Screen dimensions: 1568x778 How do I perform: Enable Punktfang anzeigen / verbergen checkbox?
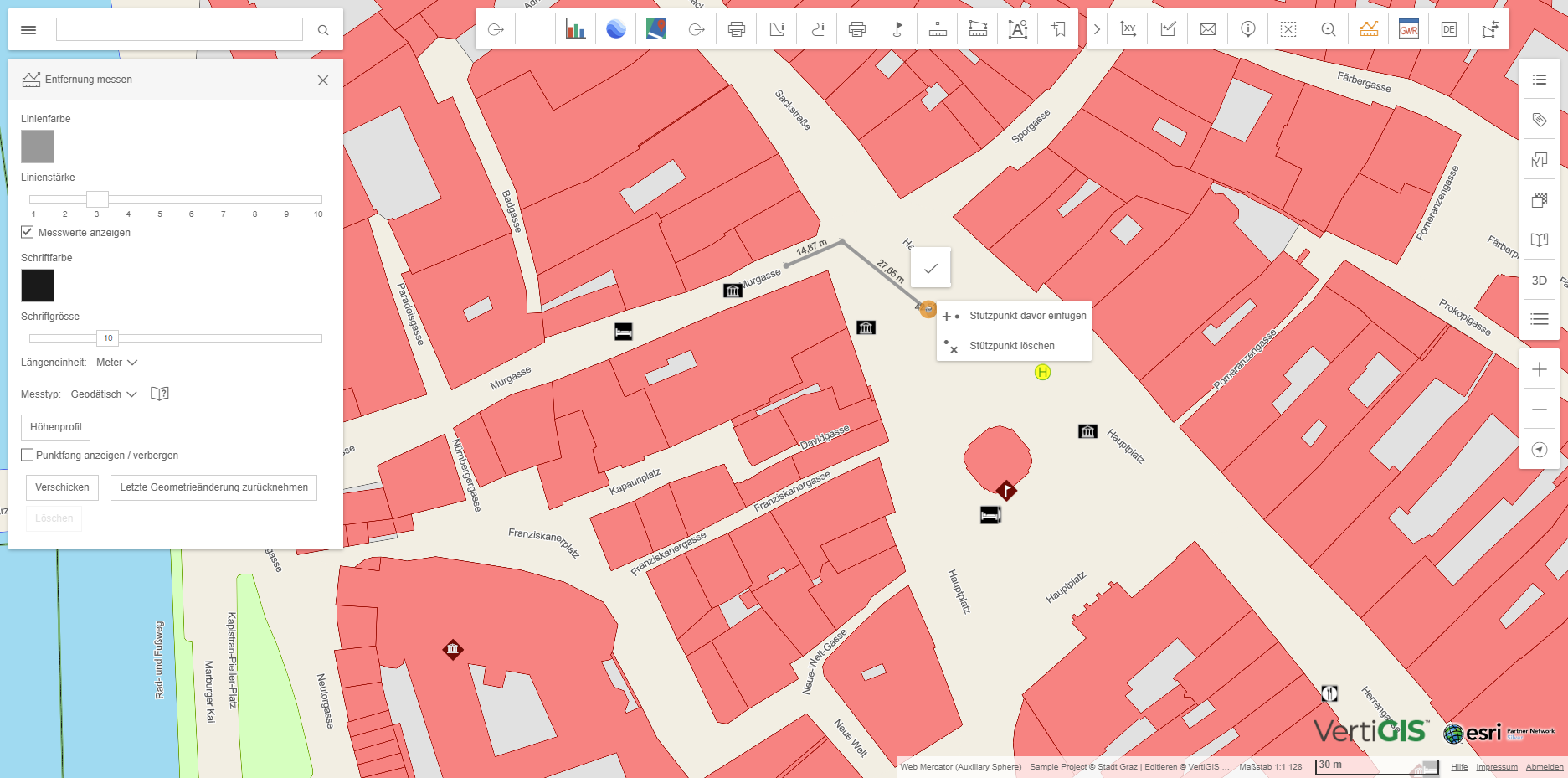[x=28, y=455]
